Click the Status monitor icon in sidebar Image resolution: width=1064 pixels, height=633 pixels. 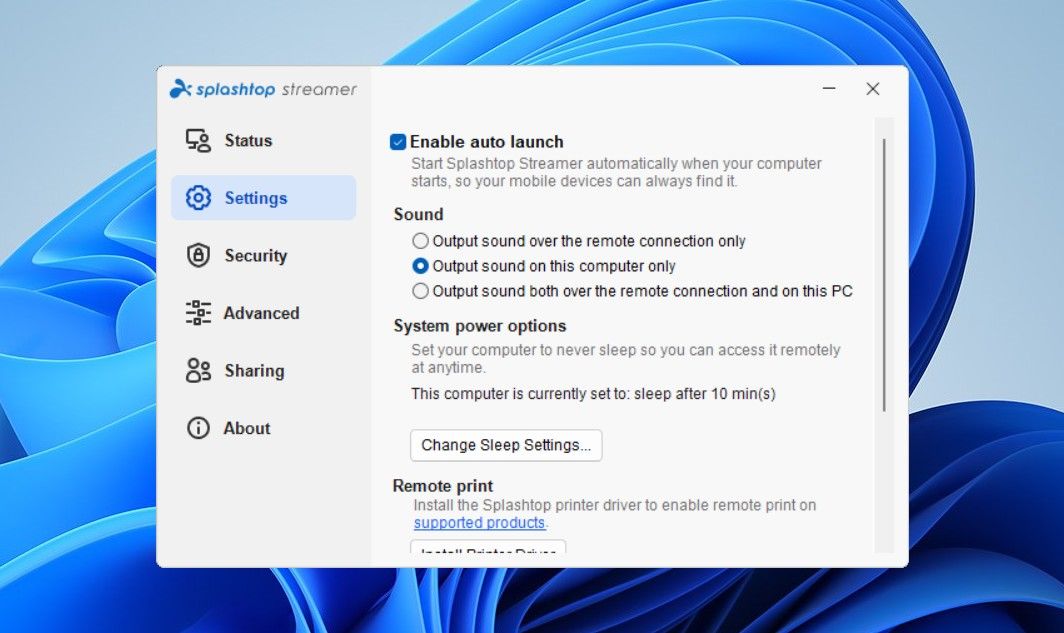(x=198, y=140)
